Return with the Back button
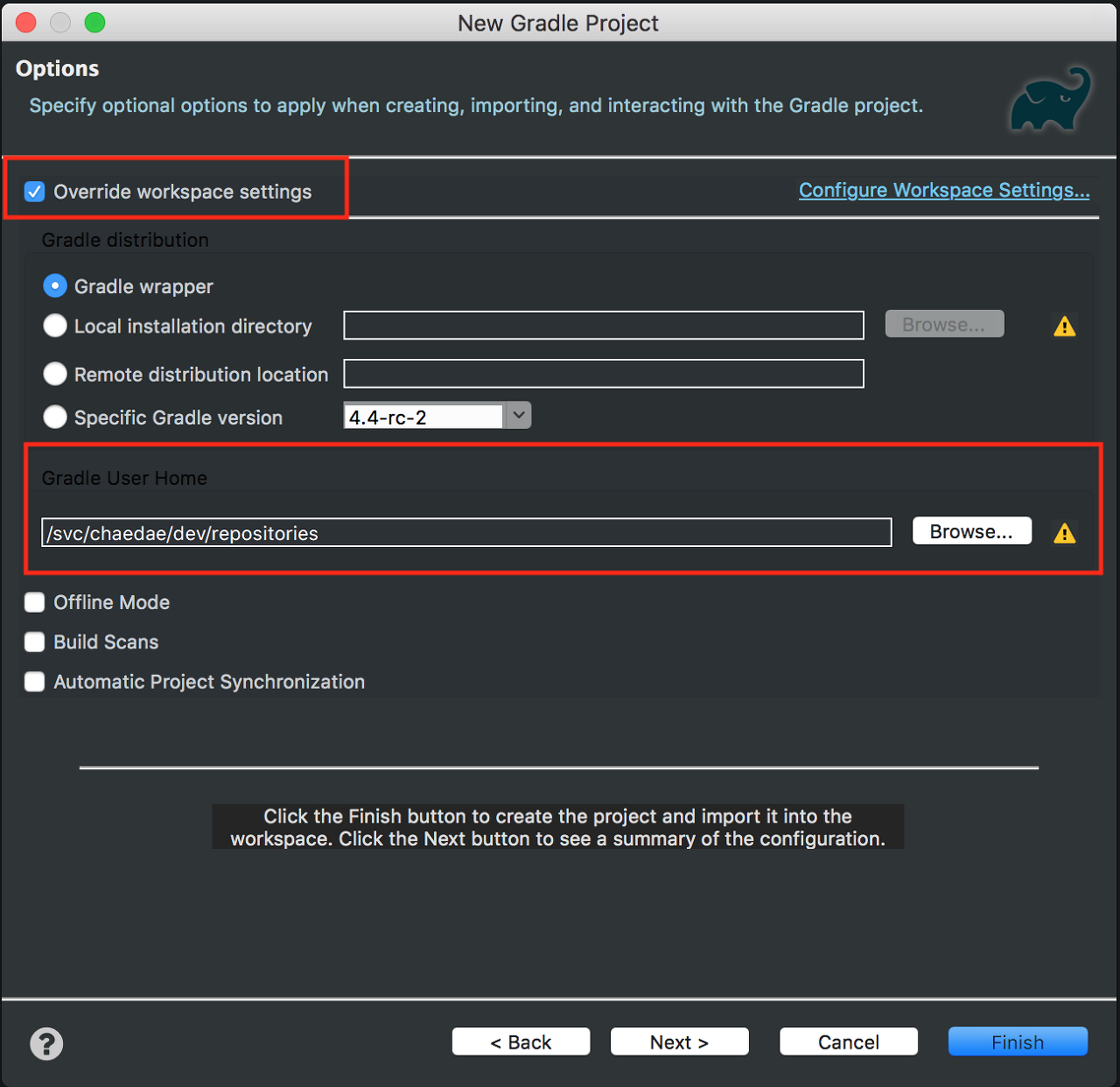This screenshot has height=1087, width=1120. (521, 1041)
